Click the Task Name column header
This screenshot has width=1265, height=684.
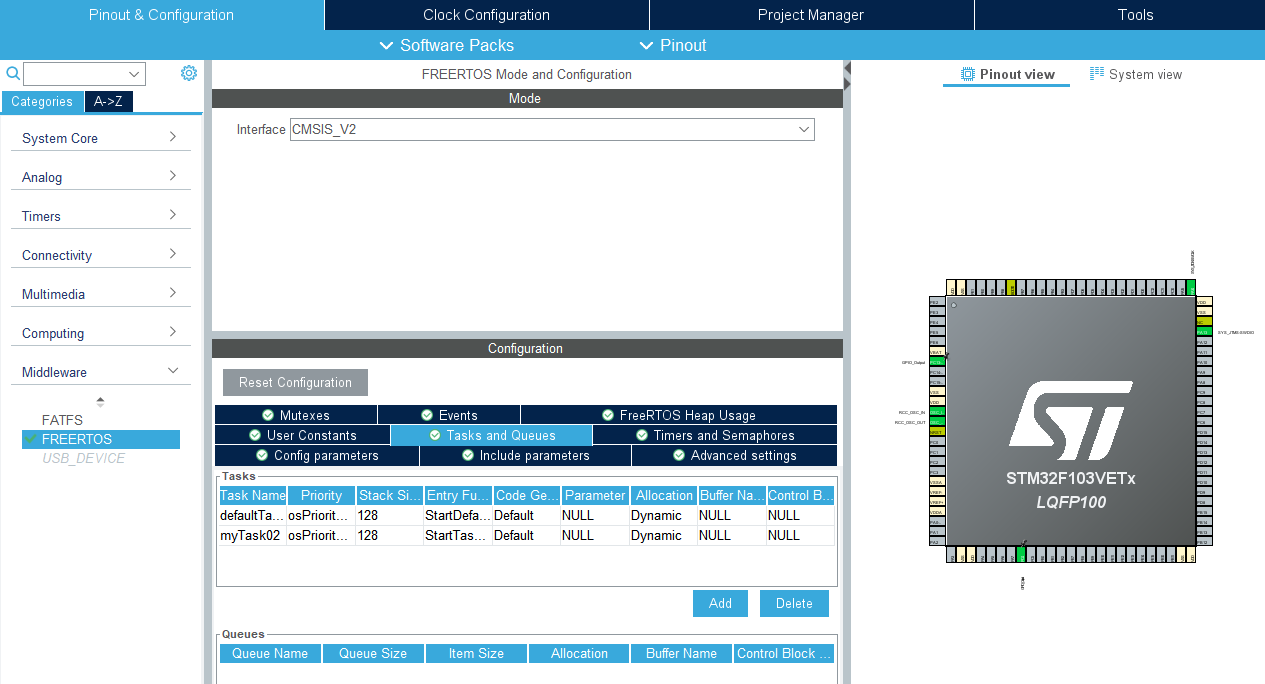coord(253,495)
